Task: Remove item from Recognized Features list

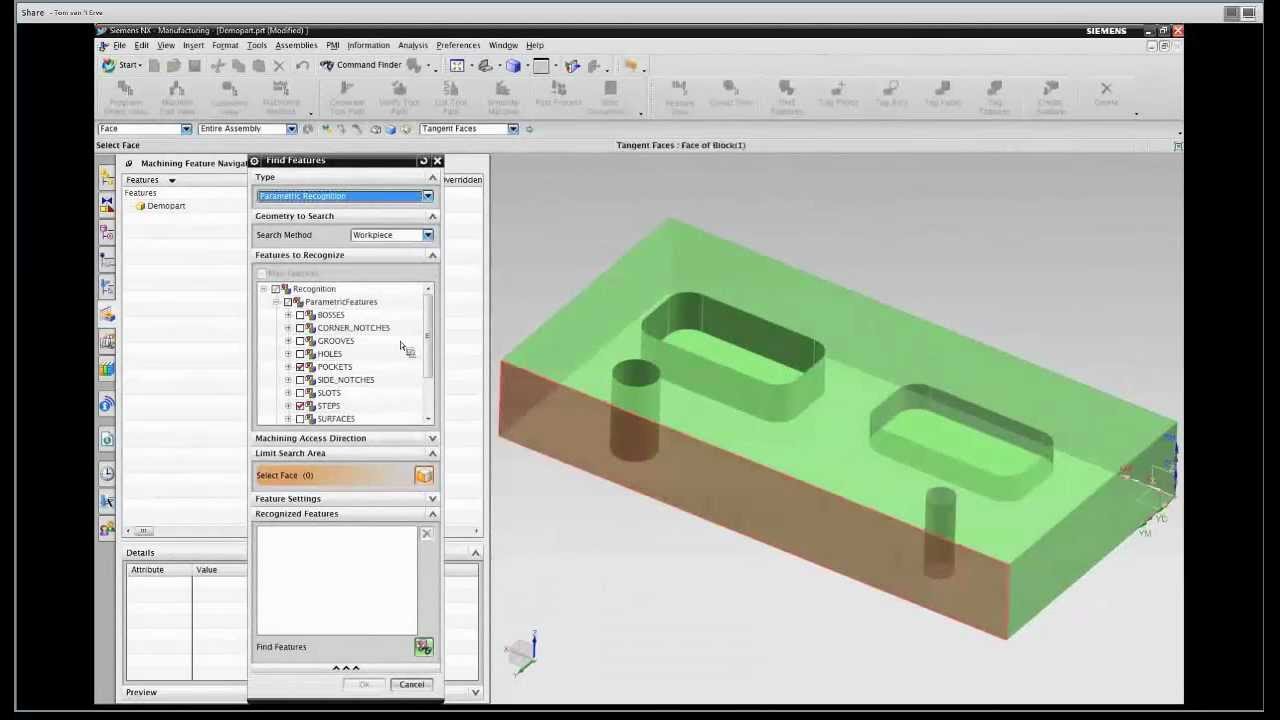Action: (x=426, y=534)
